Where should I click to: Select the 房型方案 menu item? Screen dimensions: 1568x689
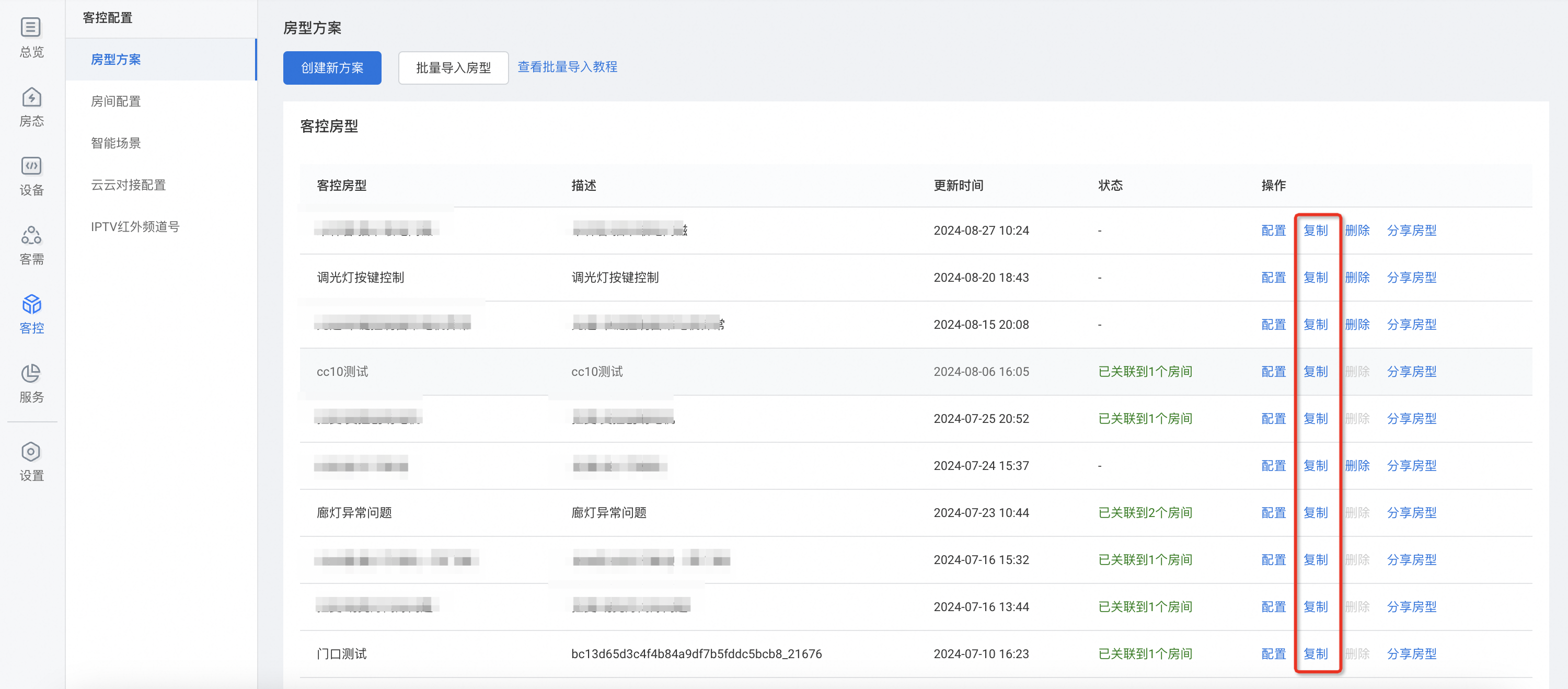(116, 60)
